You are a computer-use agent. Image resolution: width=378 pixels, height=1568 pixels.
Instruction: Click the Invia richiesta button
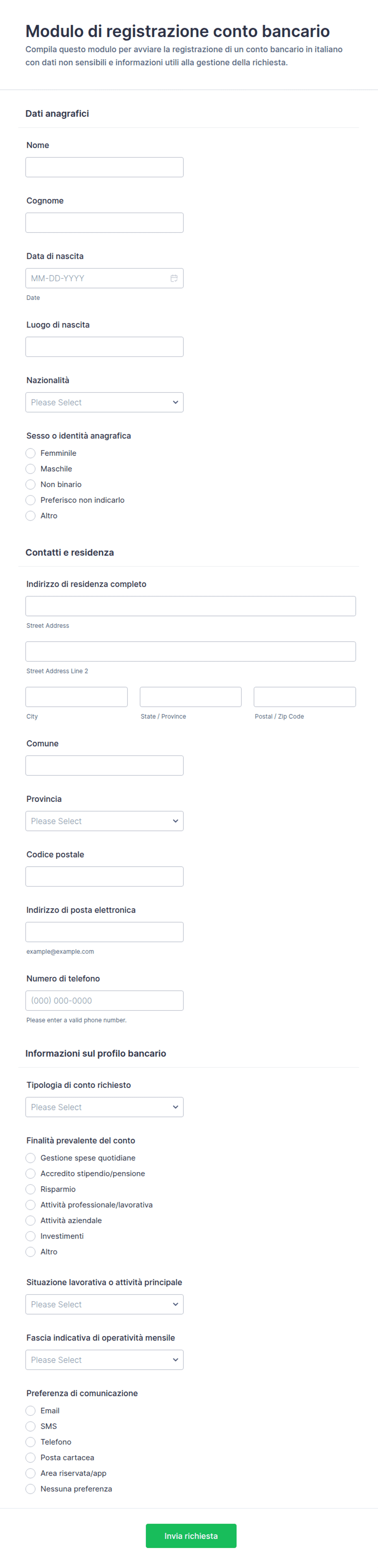[191, 1536]
